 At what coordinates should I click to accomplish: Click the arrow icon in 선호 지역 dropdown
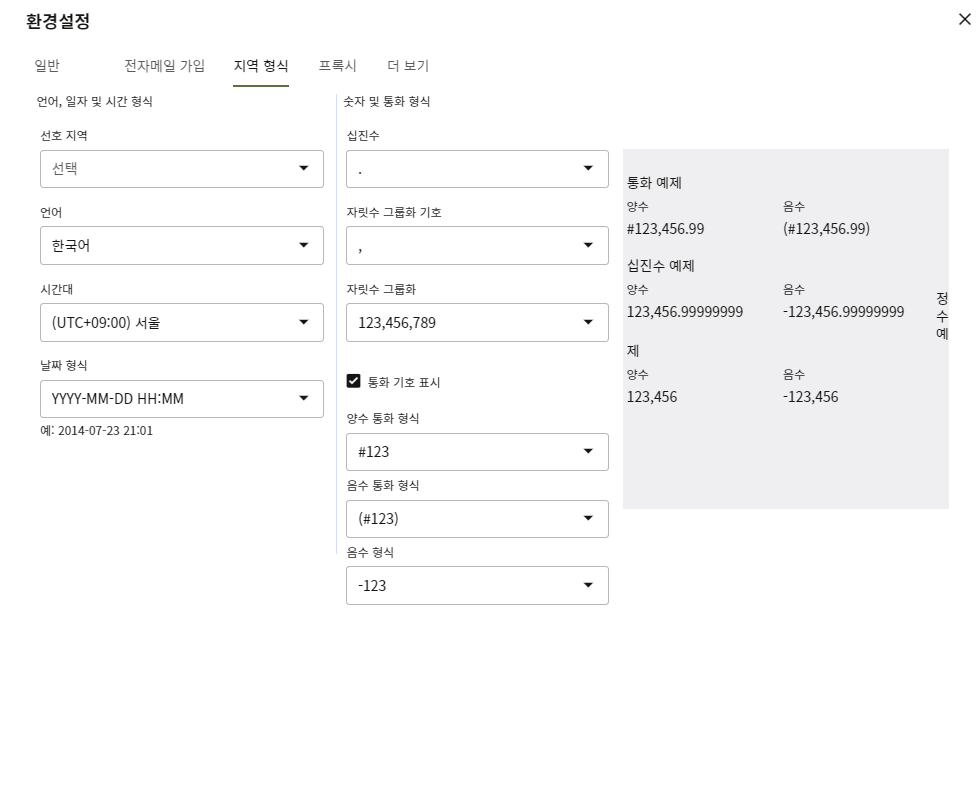click(x=304, y=169)
